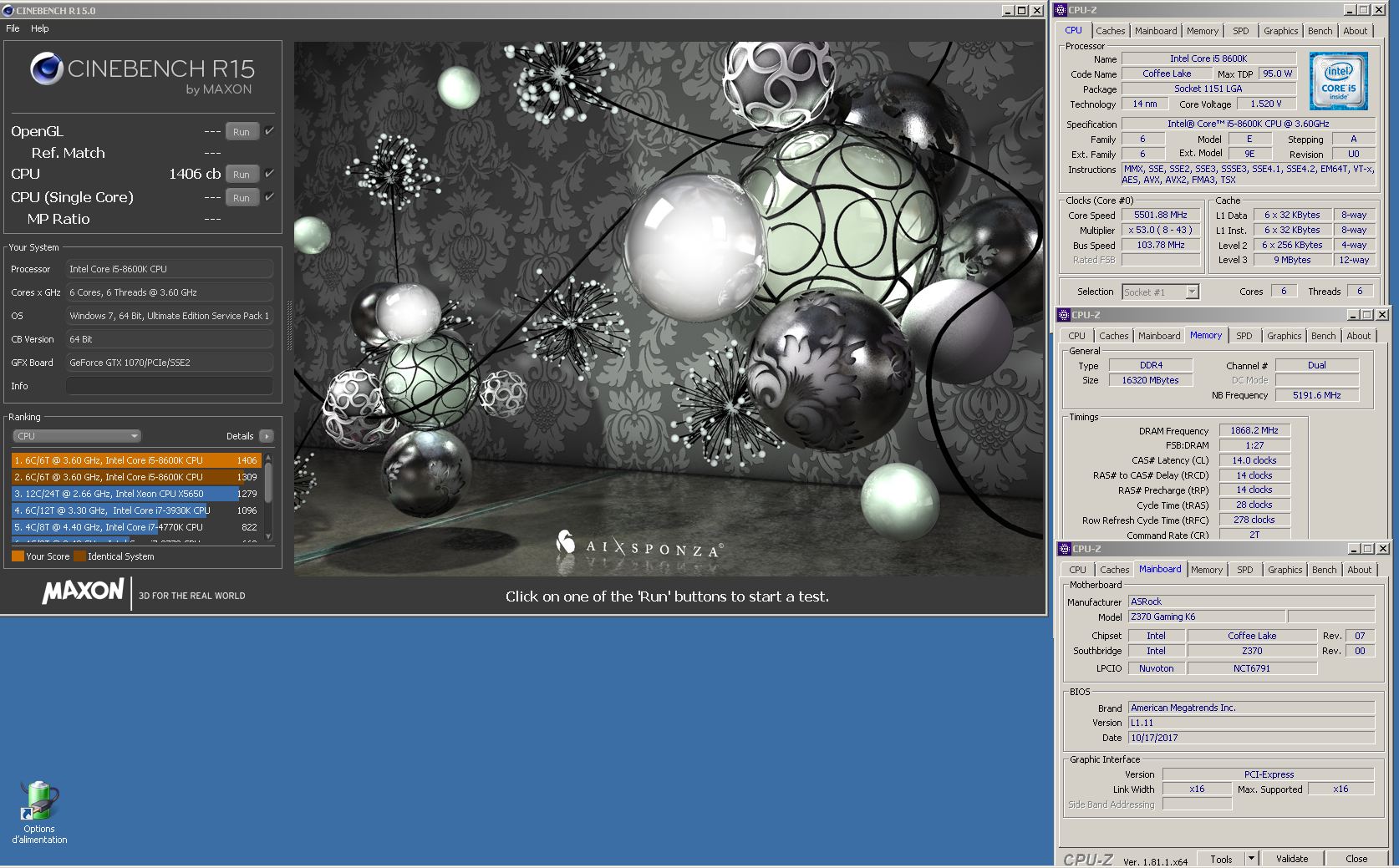Screen dimensions: 1399x868
Task: Click the Intel Core i5 badge
Action: click(x=1339, y=81)
